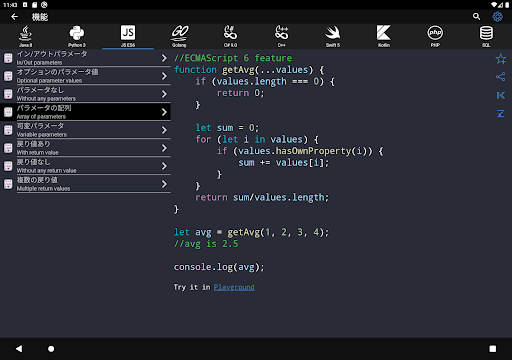512x360 pixels.
Task: Open settings gear icon
Action: click(497, 17)
